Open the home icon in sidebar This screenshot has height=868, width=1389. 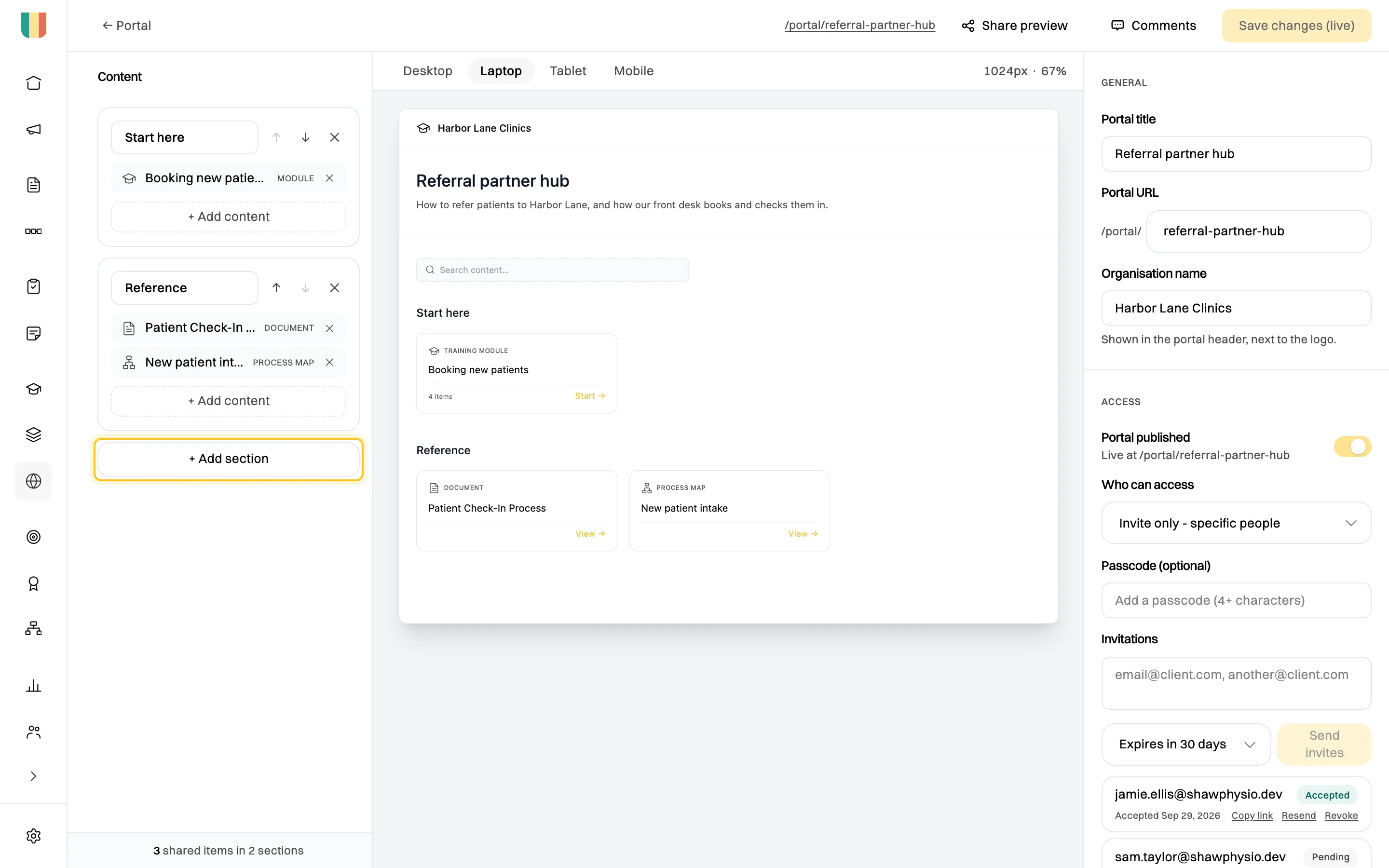pos(33,82)
